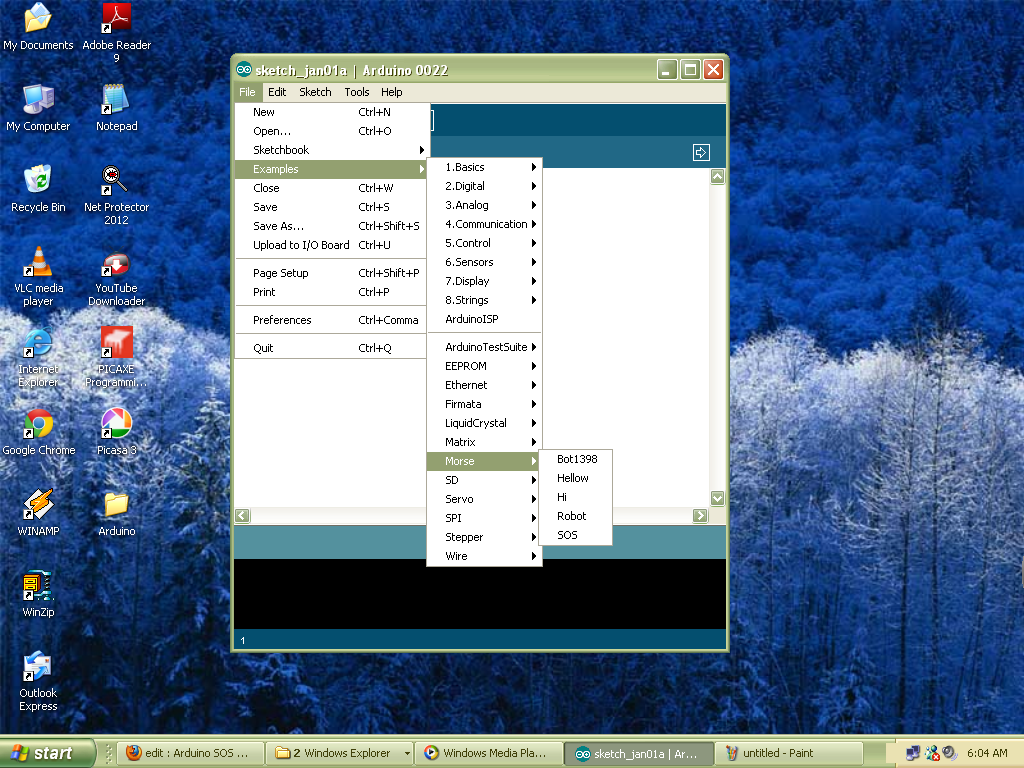Click the horizontal scroll-right arrow
Viewport: 1024px width, 768px height.
[700, 515]
